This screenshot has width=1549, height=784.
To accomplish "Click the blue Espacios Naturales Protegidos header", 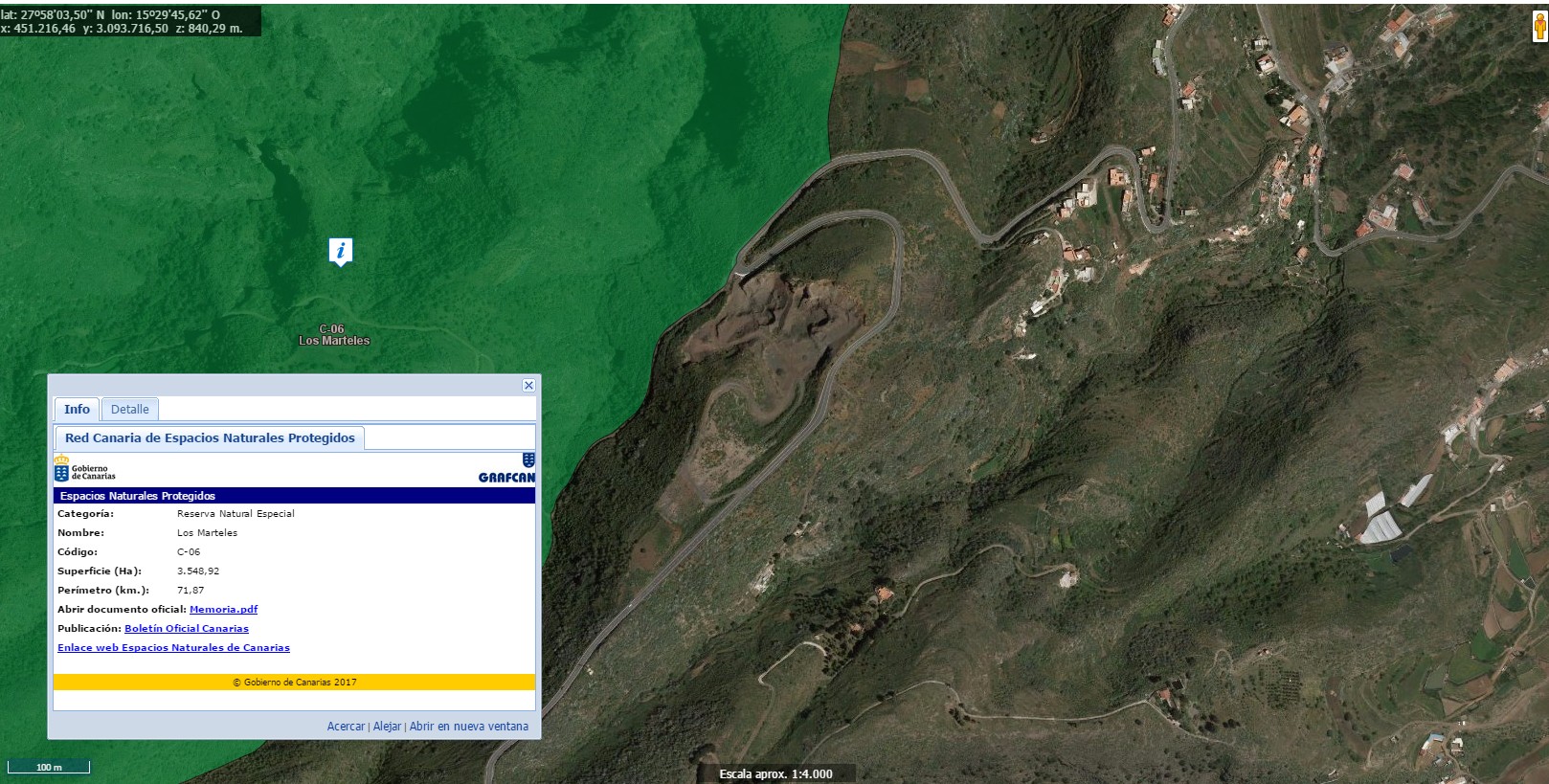I will 294,496.
